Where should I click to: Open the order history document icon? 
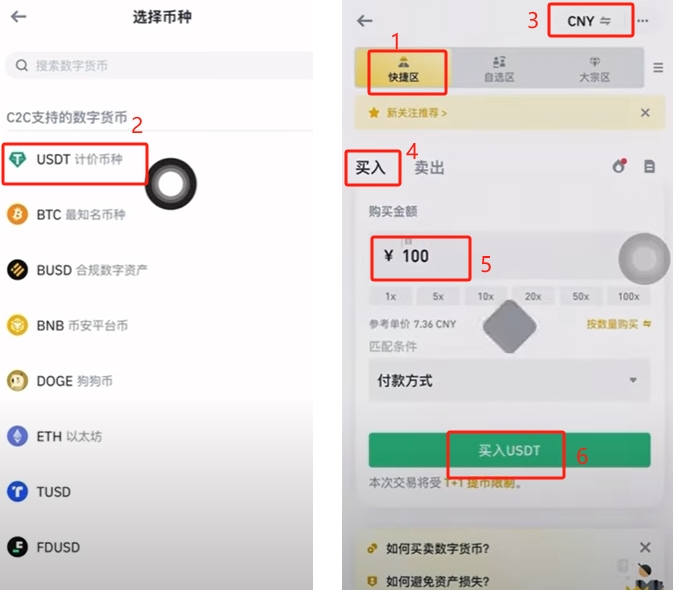click(649, 166)
